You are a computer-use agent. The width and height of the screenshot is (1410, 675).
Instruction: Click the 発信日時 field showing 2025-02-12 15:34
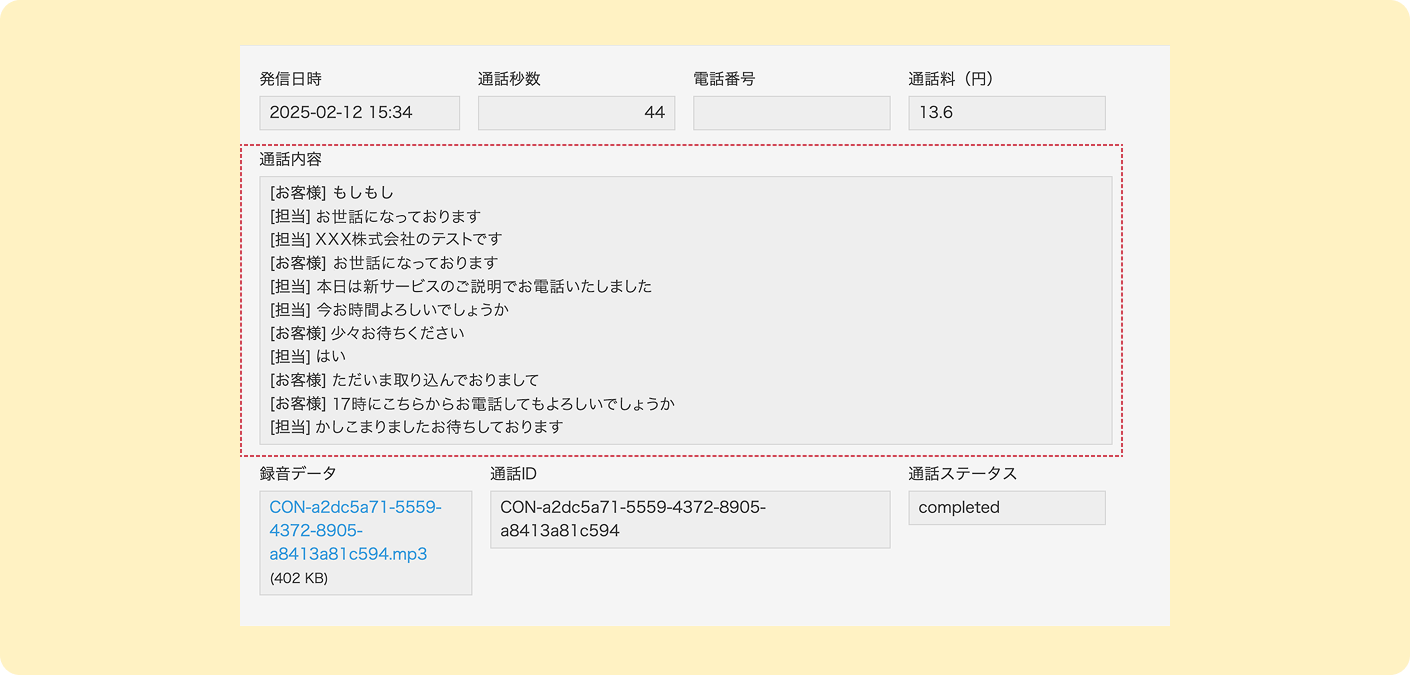359,113
